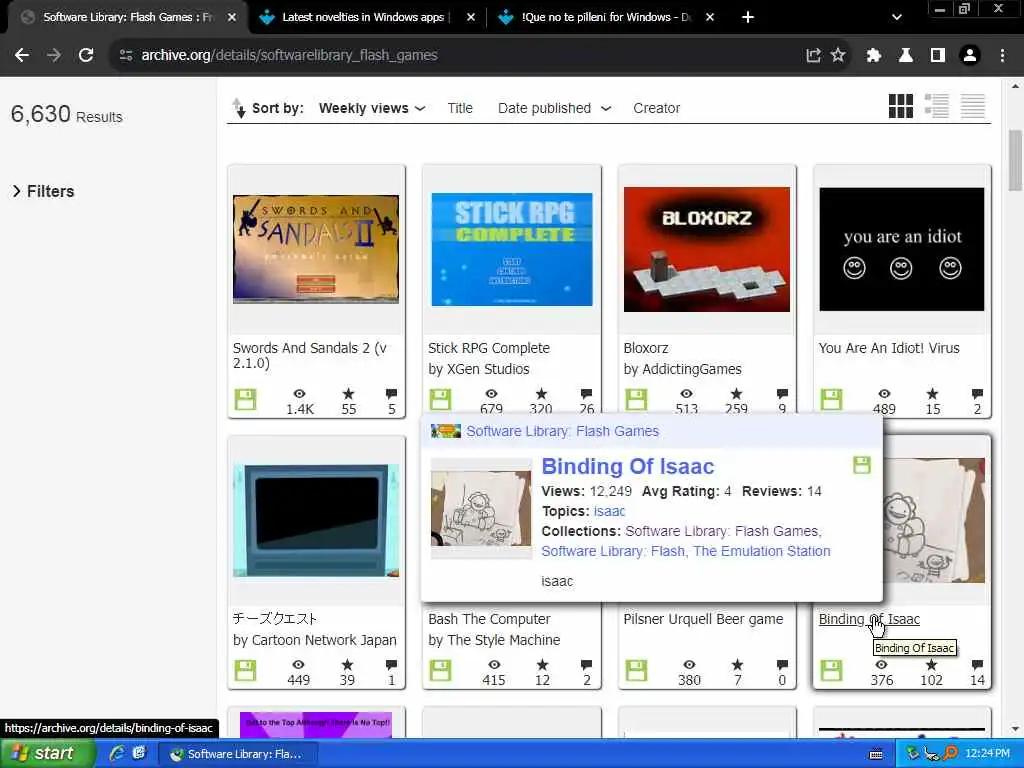Sort results by Creator

(x=656, y=108)
